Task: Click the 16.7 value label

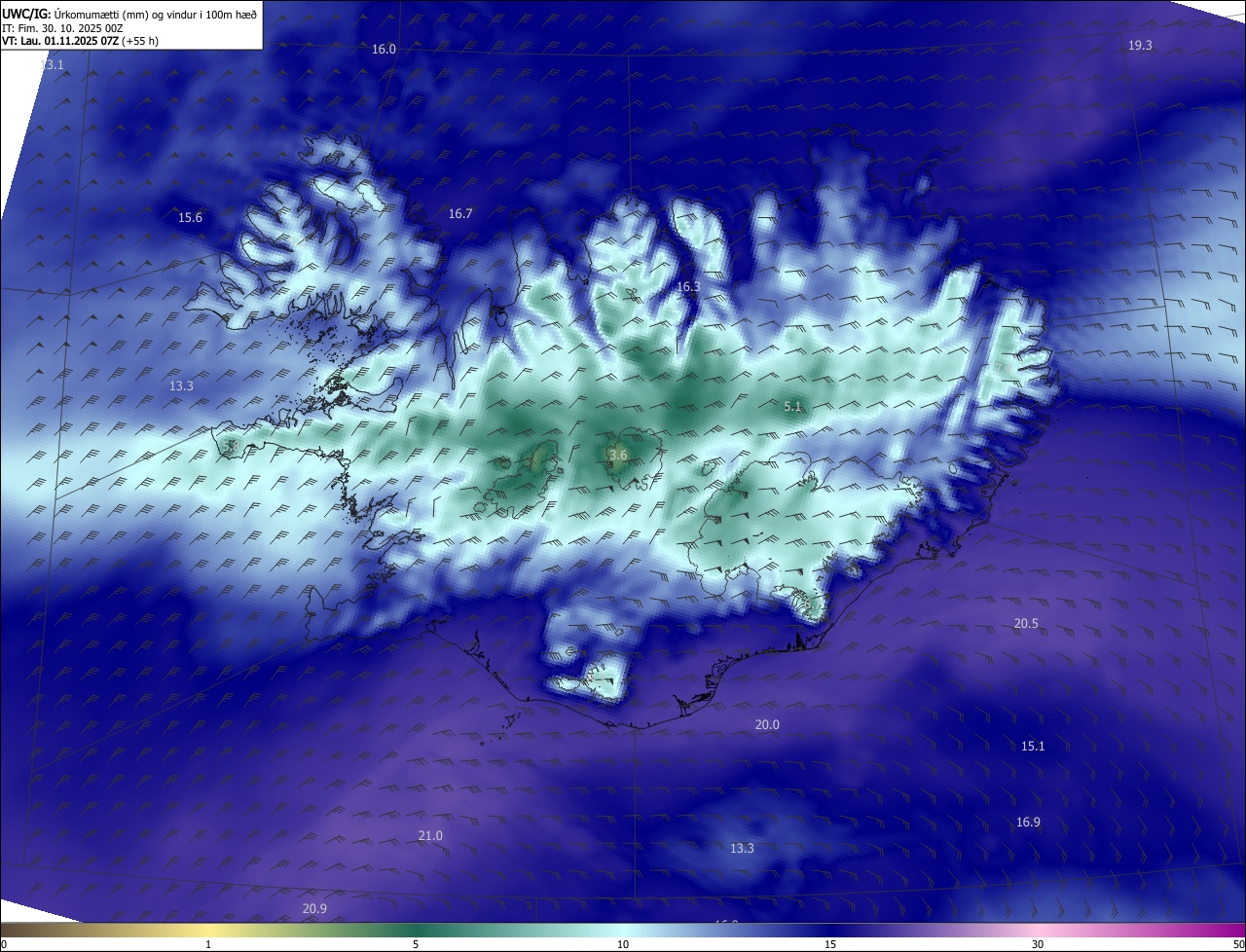Action: click(x=460, y=213)
